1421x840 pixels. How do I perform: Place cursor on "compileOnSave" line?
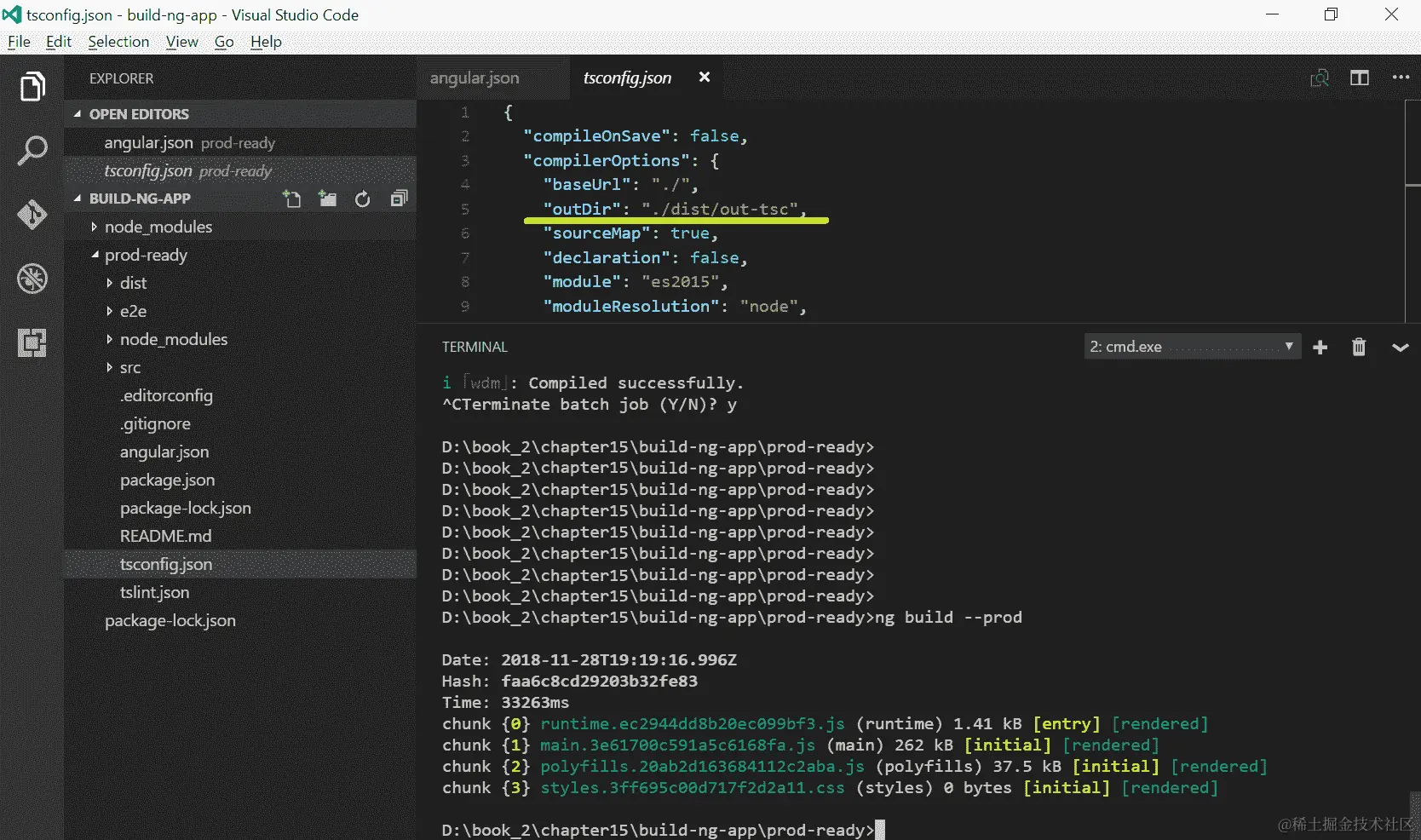point(635,136)
